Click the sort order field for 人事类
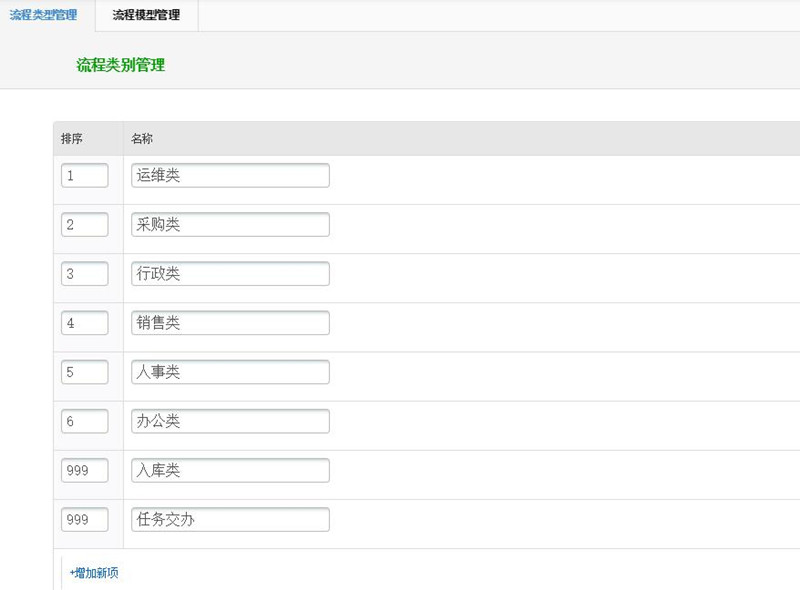This screenshot has height=590, width=800. [x=85, y=371]
